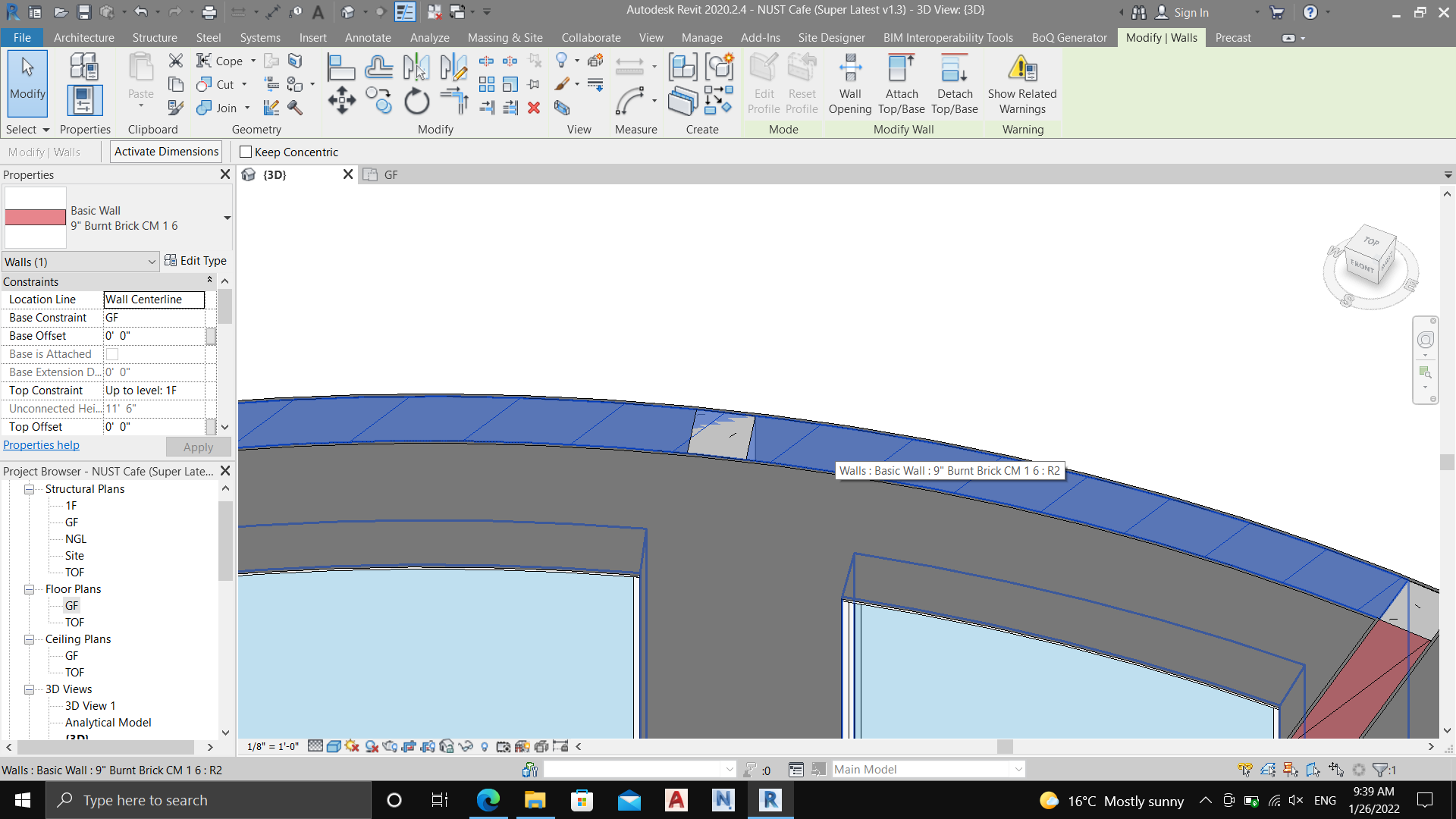Click the Edit Type button
This screenshot has height=819, width=1456.
tap(196, 261)
